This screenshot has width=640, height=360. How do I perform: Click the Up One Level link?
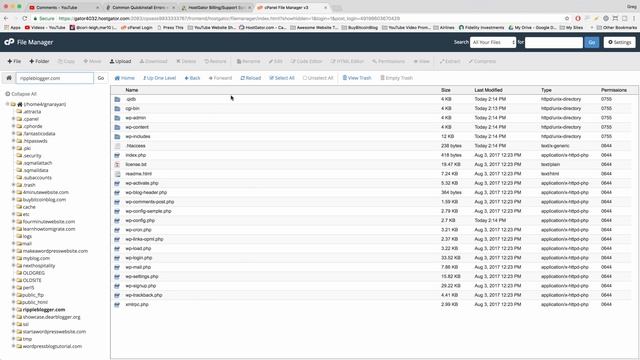[x=159, y=78]
